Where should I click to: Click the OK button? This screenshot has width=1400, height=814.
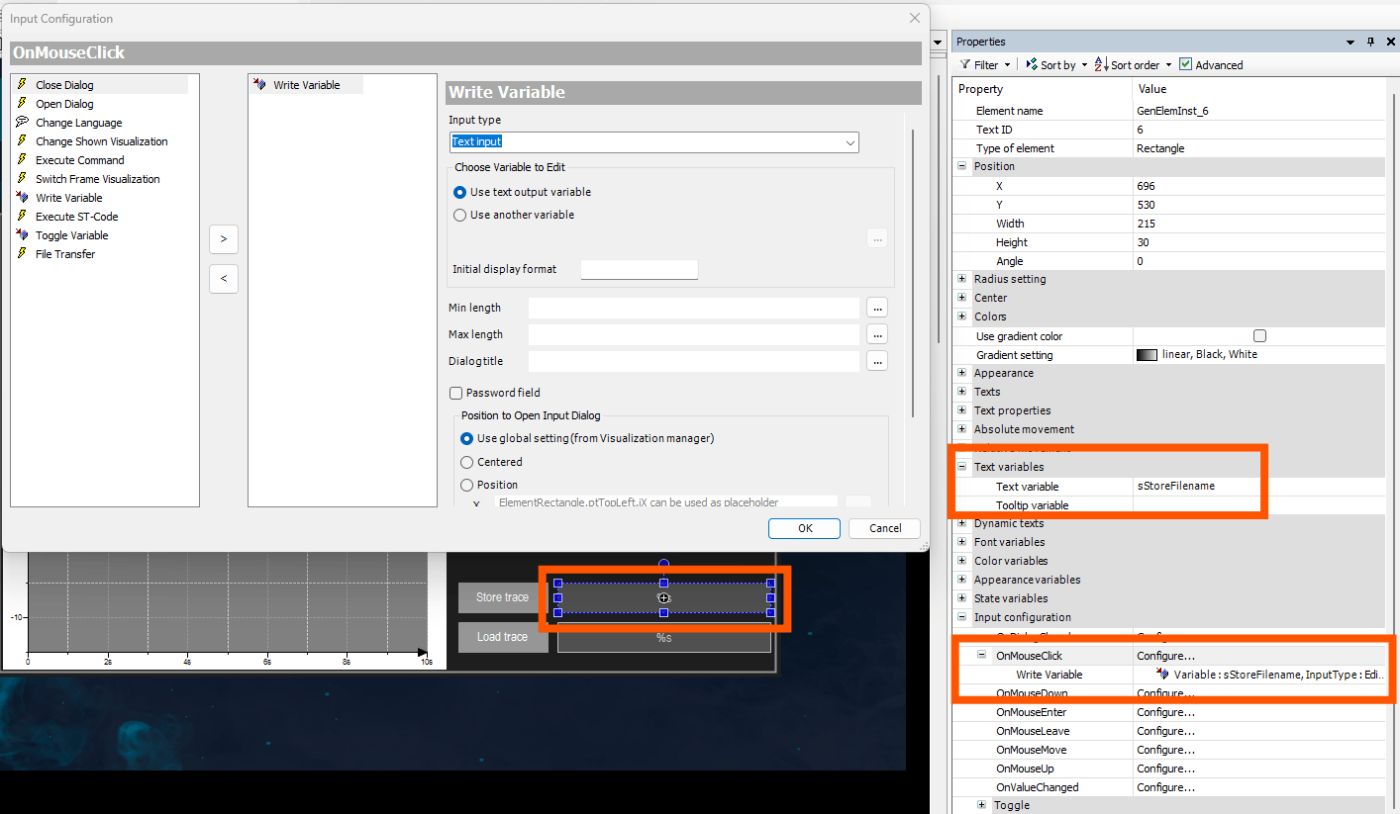pyautogui.click(x=804, y=528)
